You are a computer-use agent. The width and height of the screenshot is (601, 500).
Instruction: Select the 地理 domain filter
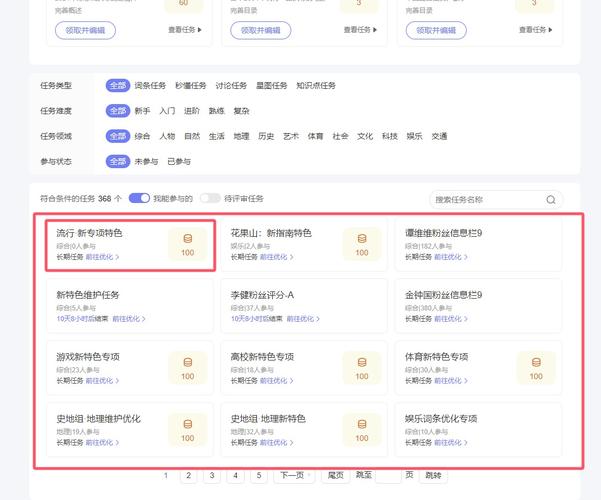(x=241, y=136)
